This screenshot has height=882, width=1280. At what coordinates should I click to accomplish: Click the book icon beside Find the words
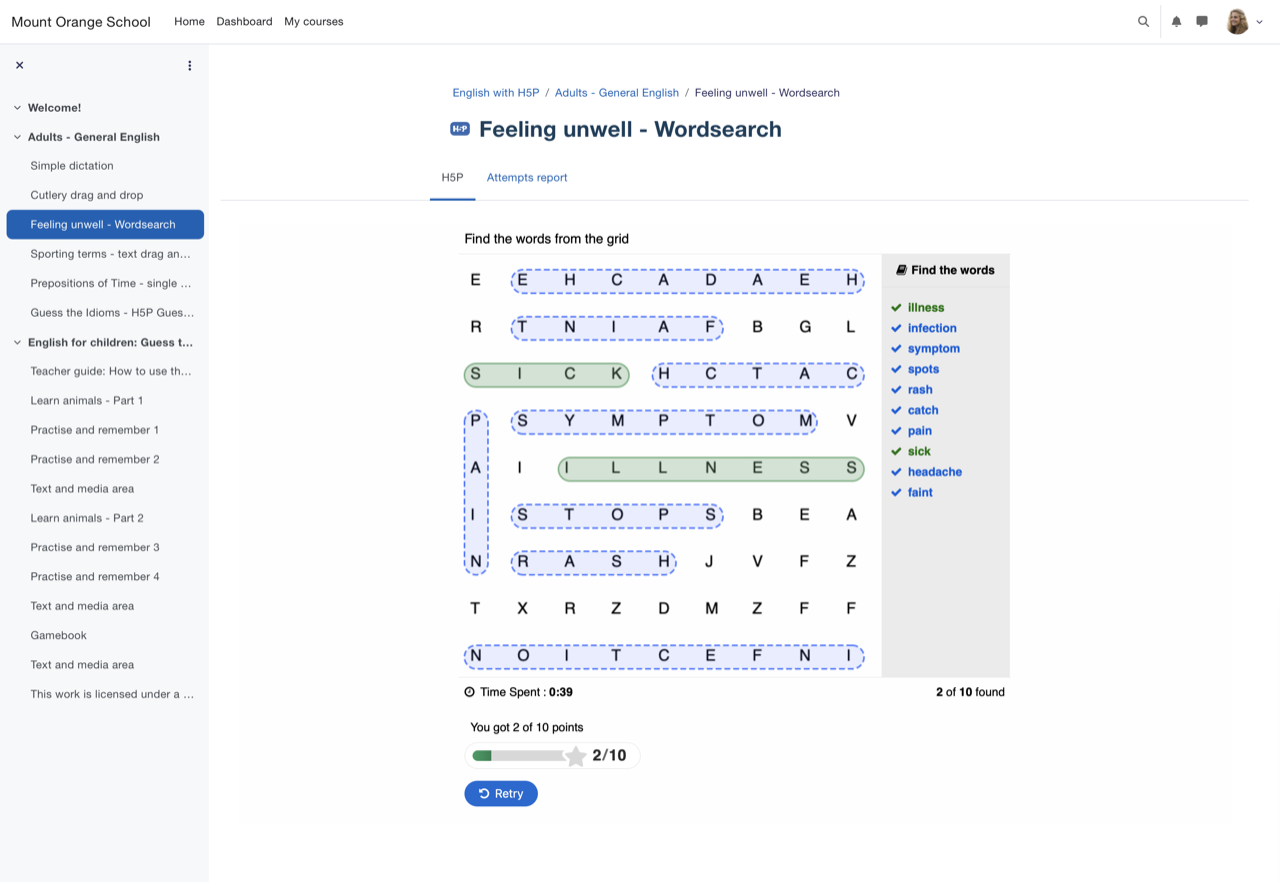pyautogui.click(x=901, y=270)
